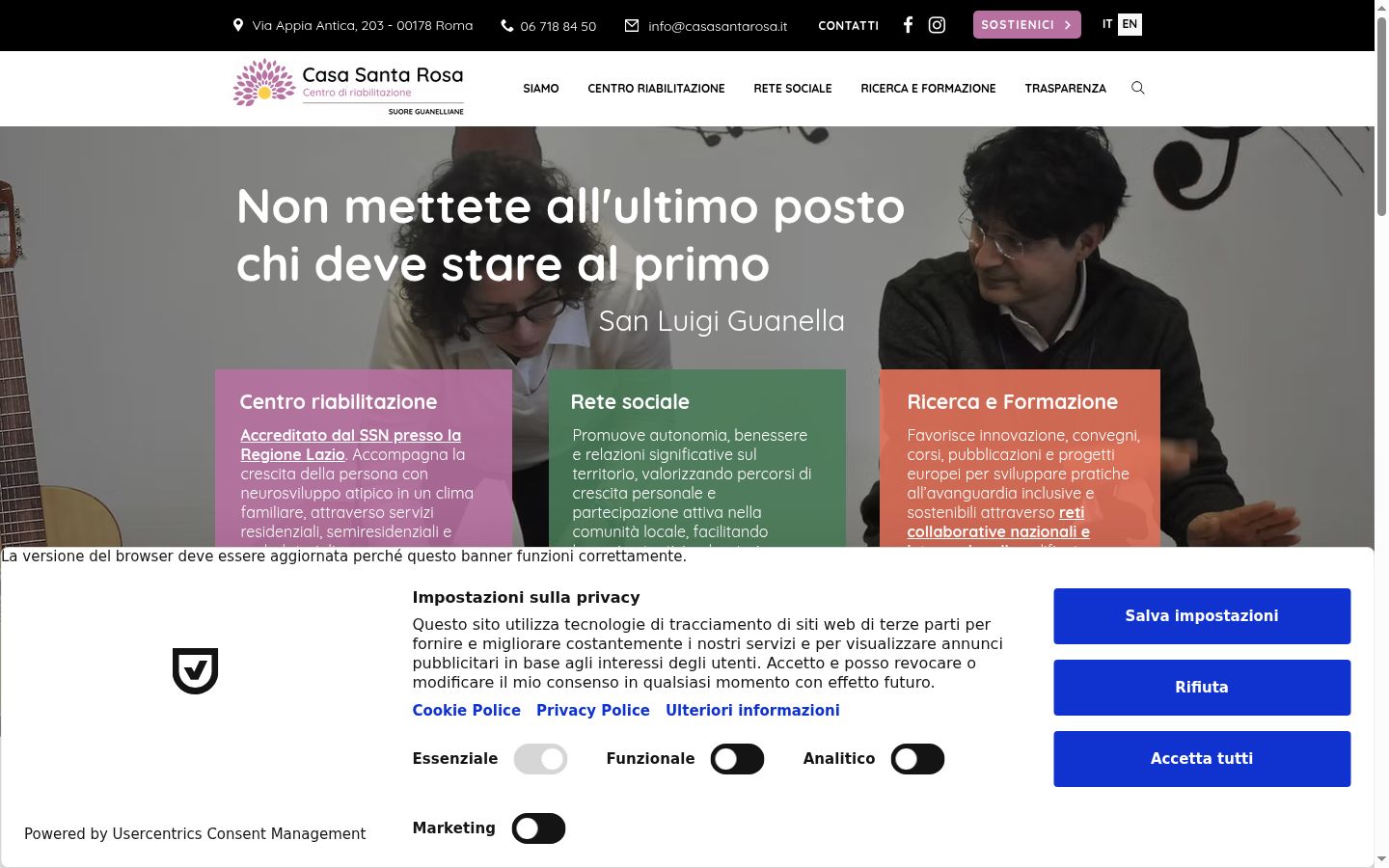This screenshot has width=1389, height=868.
Task: Open the RETE SOCIALE menu
Action: (x=793, y=88)
